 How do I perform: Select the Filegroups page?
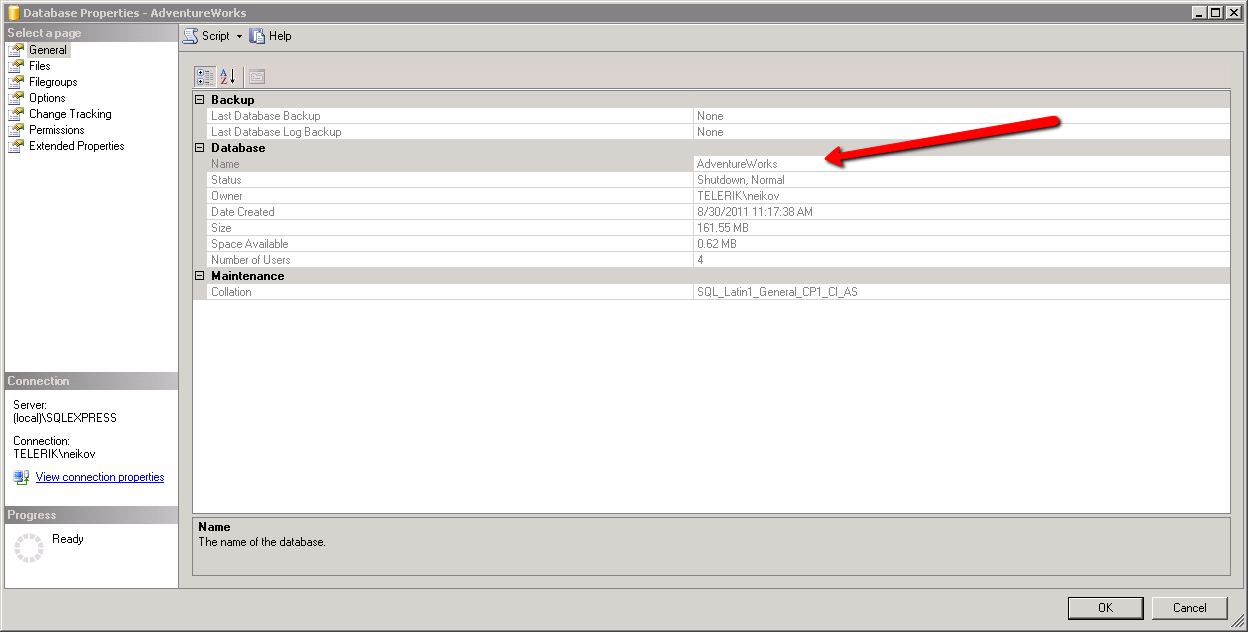pyautogui.click(x=53, y=82)
